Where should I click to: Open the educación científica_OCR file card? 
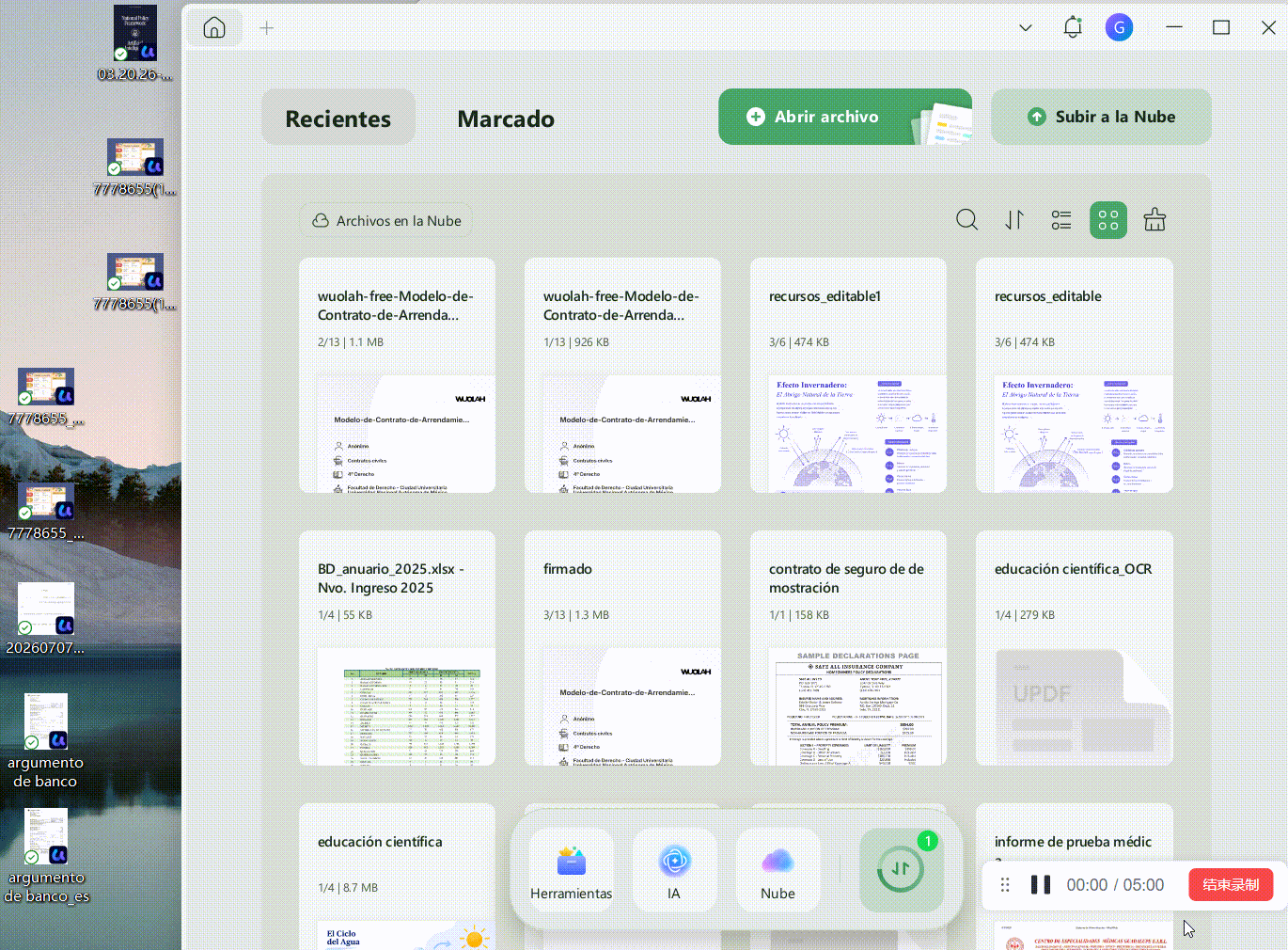pyautogui.click(x=1074, y=648)
